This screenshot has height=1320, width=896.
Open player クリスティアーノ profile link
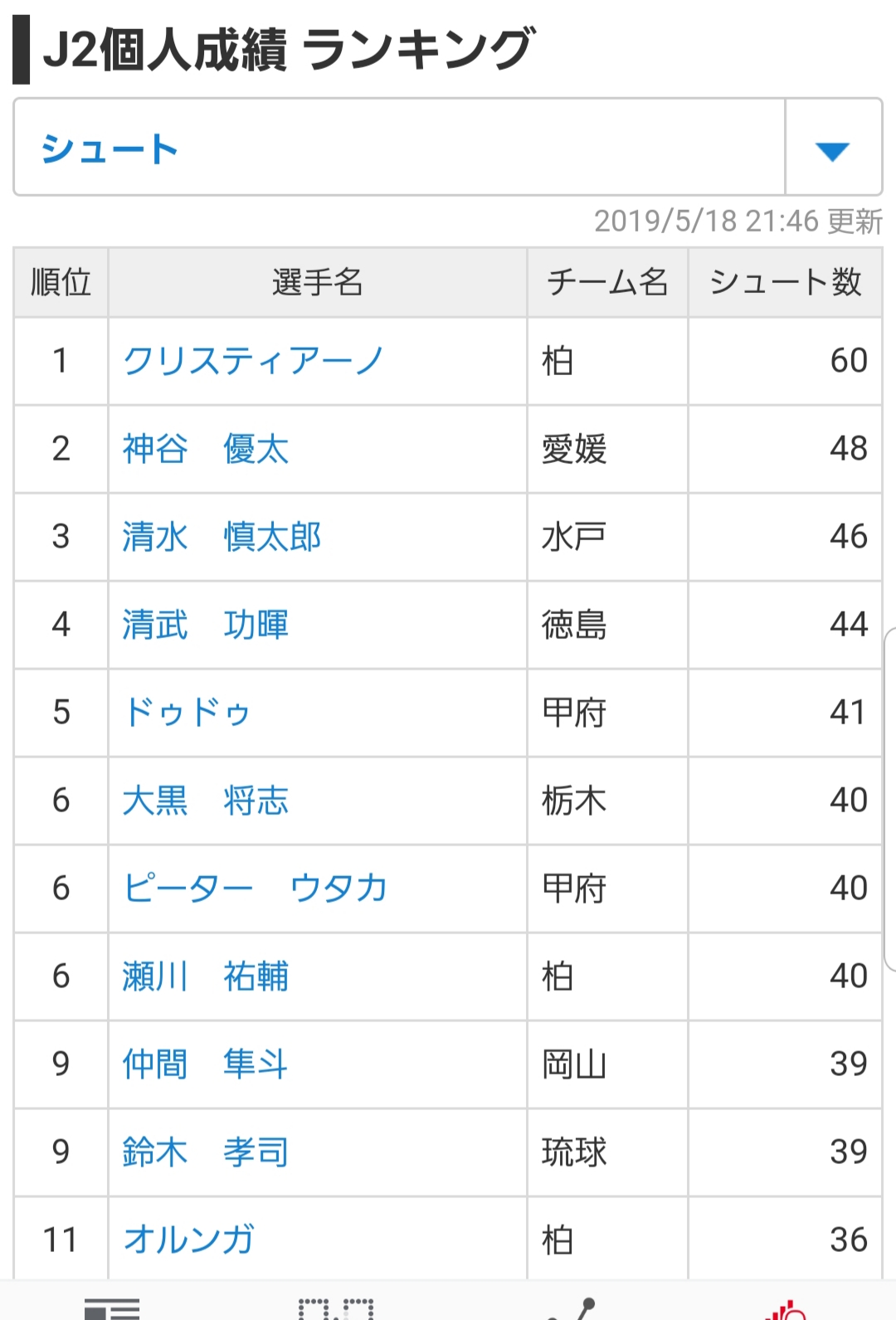pyautogui.click(x=253, y=361)
